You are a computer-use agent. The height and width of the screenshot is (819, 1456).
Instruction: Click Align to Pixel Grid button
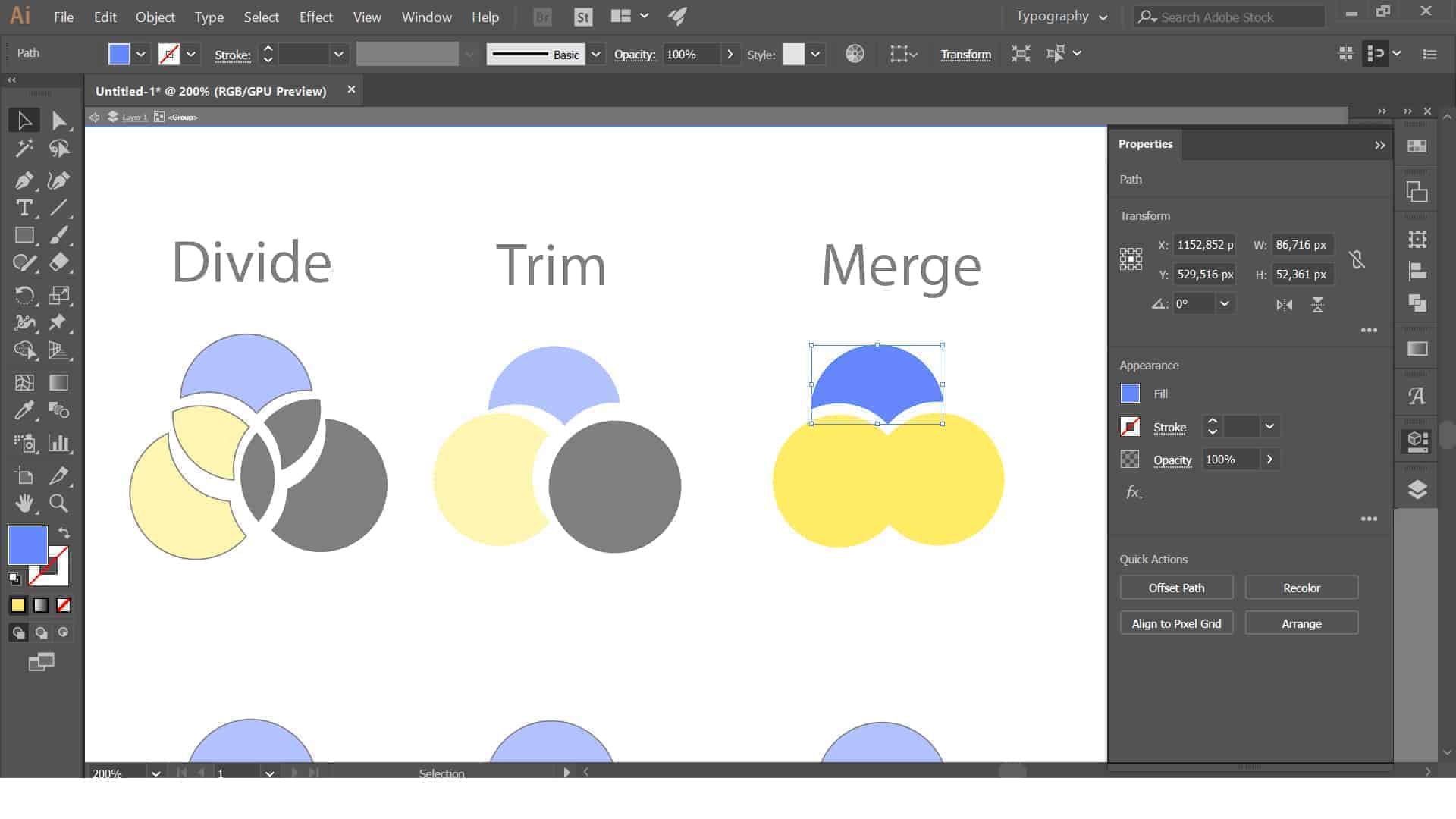(1176, 623)
